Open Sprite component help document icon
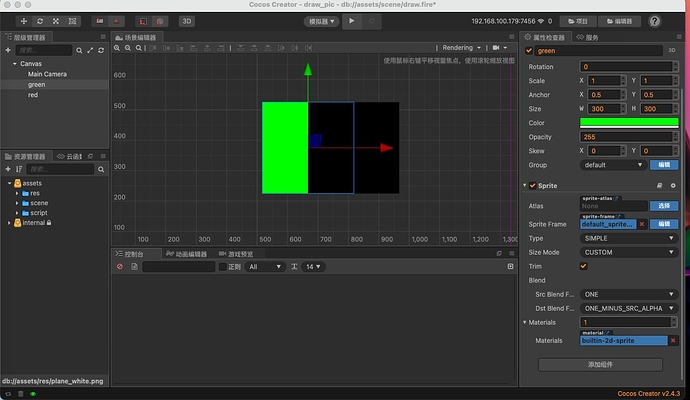 click(x=659, y=186)
